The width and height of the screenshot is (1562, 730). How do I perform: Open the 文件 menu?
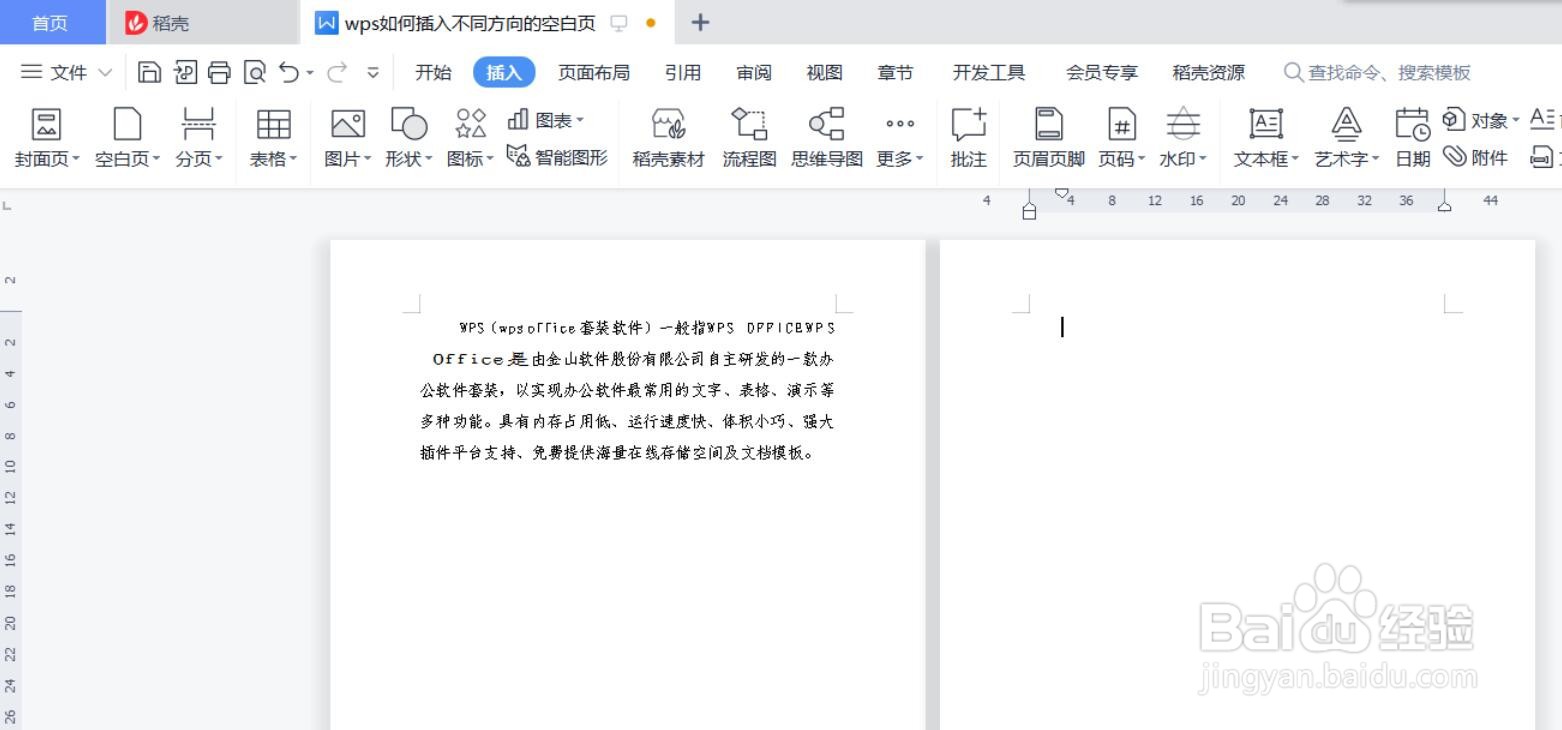click(66, 72)
